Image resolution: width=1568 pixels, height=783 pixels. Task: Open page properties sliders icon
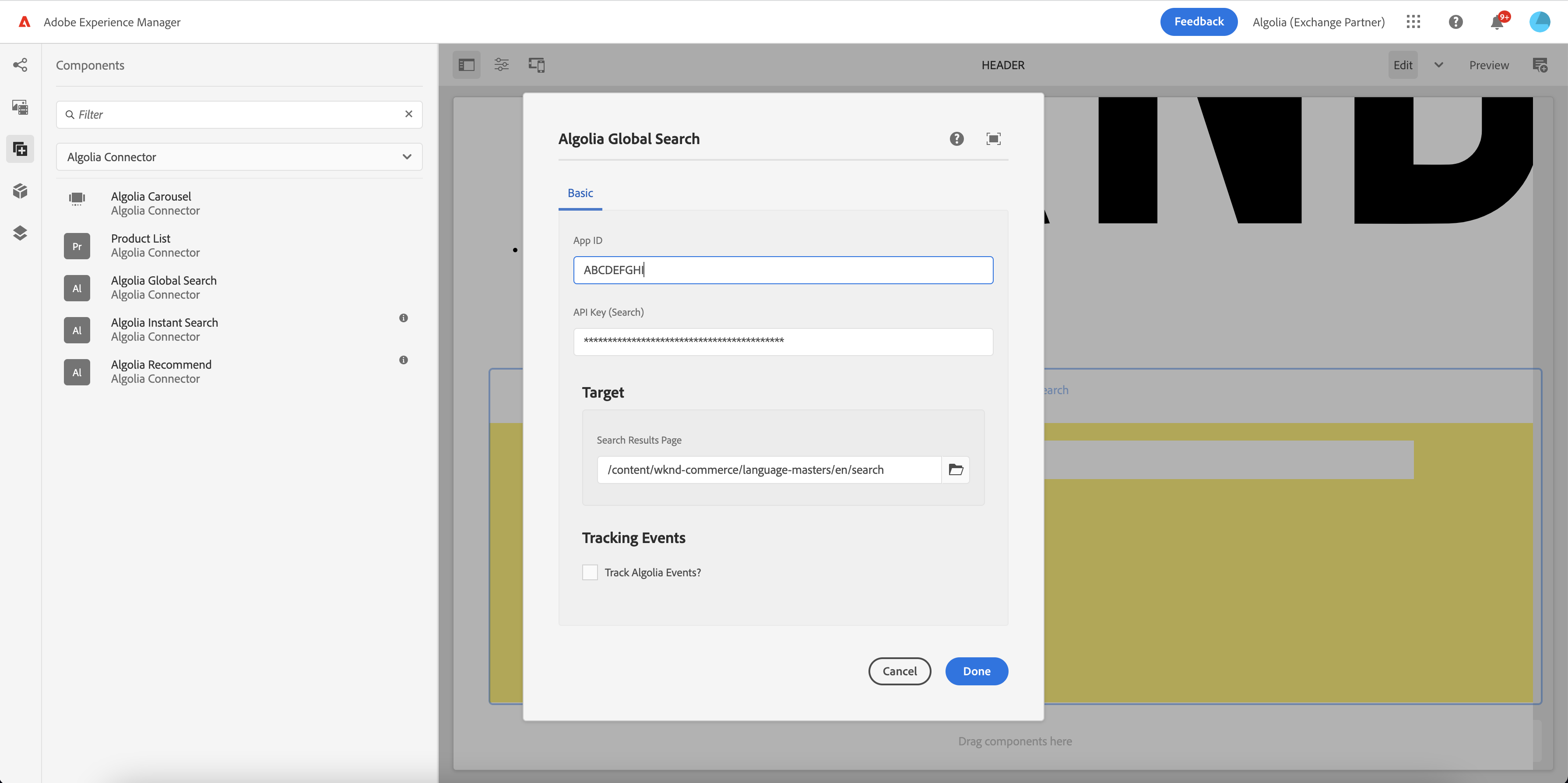pyautogui.click(x=502, y=65)
